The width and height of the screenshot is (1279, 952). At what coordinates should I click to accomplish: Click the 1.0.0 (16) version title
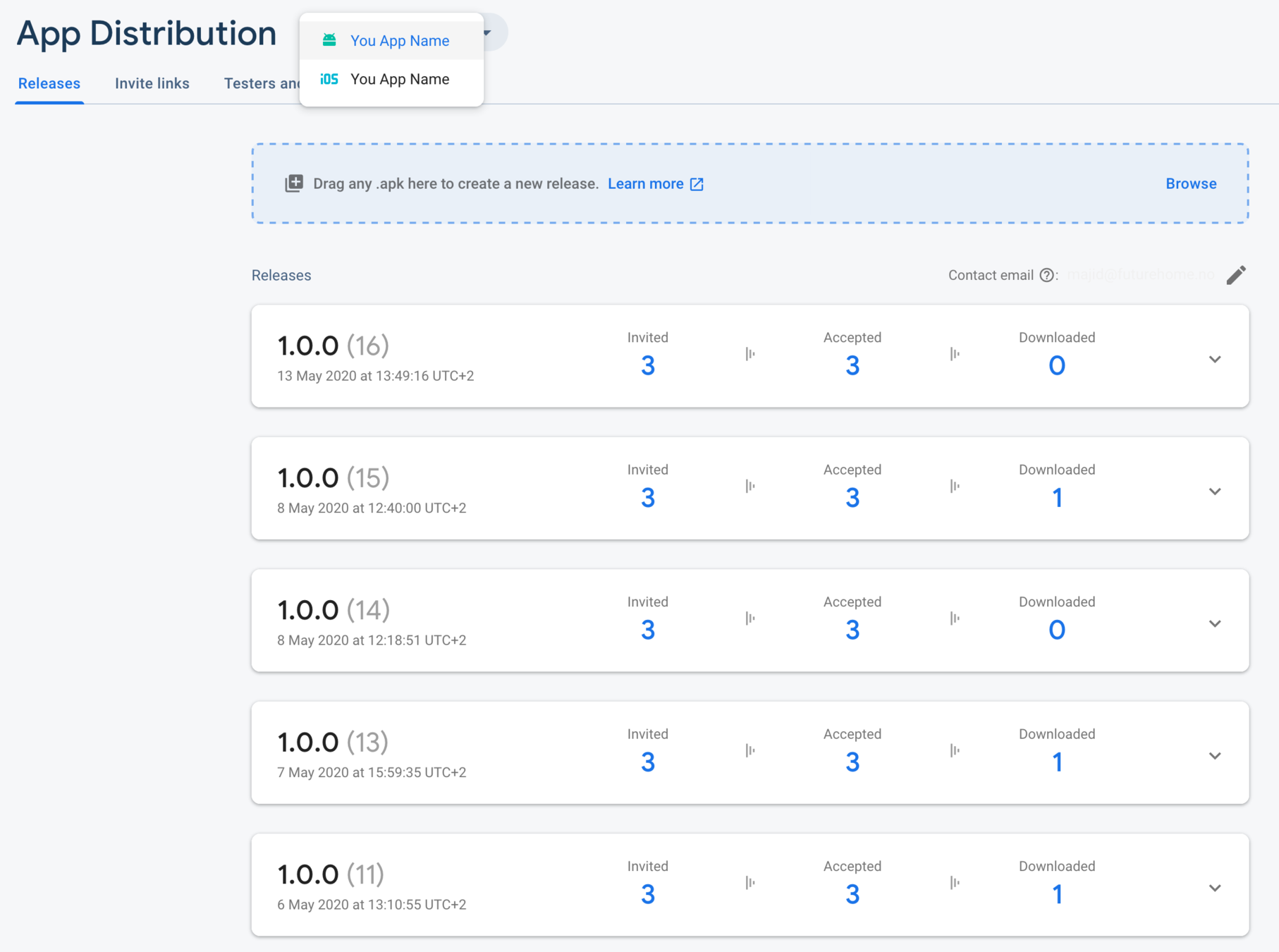point(333,346)
